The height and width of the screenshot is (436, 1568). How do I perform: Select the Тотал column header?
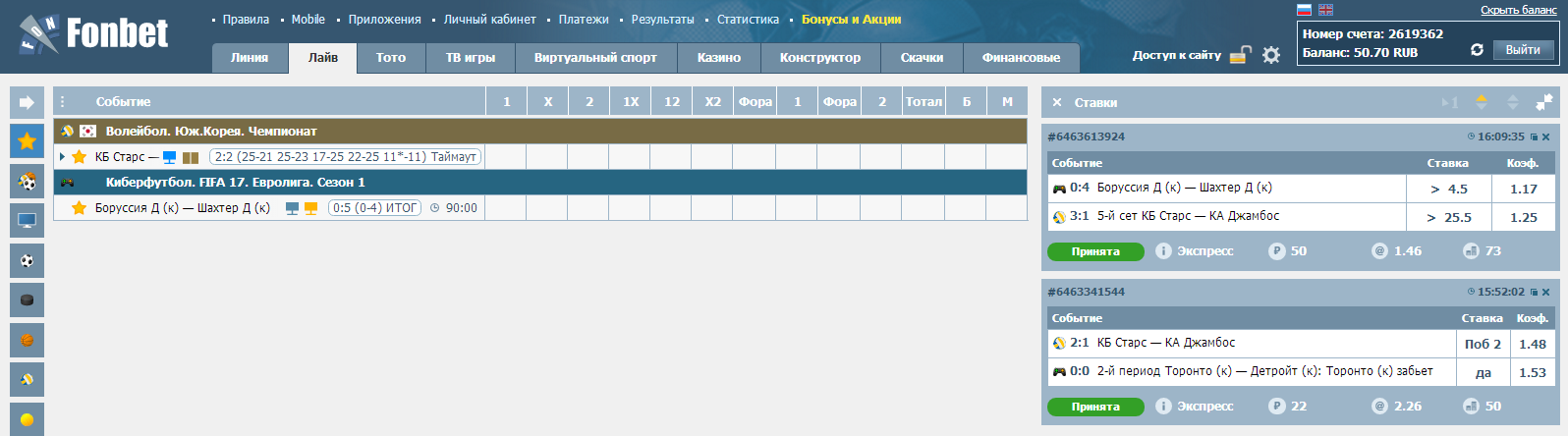[x=924, y=102]
